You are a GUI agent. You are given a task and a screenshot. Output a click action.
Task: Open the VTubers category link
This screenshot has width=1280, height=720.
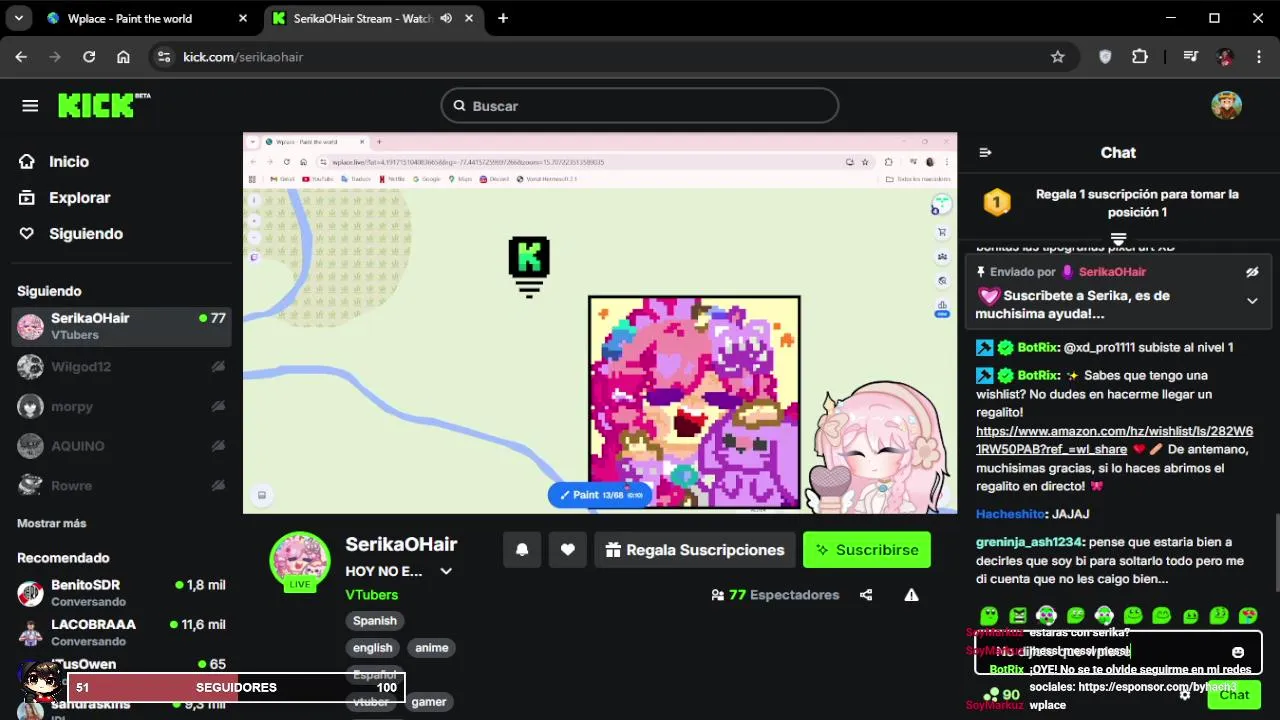[x=372, y=595]
